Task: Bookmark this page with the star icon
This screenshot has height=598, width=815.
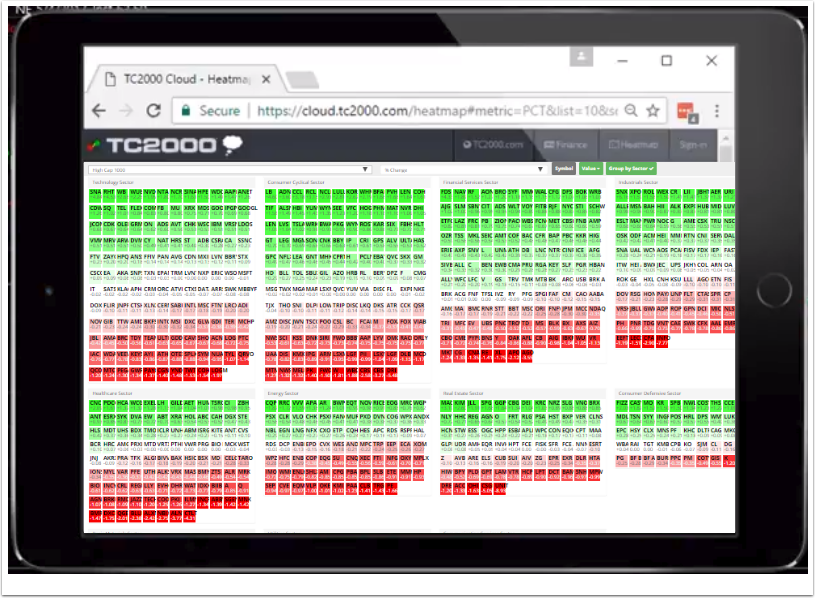Action: pyautogui.click(x=653, y=110)
